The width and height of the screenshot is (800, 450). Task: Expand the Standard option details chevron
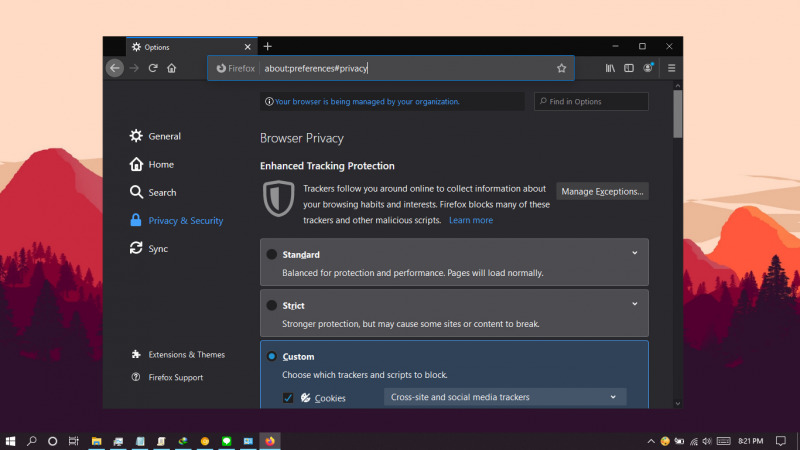coord(635,253)
